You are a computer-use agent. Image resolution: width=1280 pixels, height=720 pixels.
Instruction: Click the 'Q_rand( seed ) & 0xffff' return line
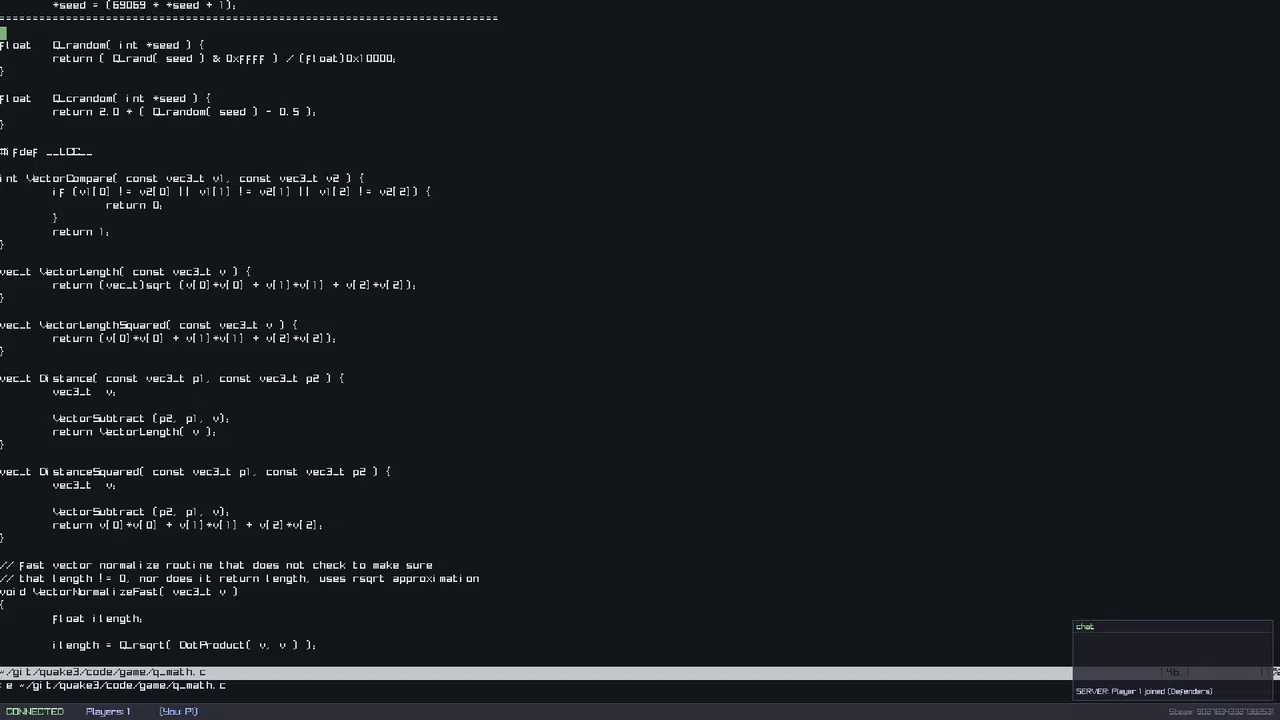click(x=224, y=58)
